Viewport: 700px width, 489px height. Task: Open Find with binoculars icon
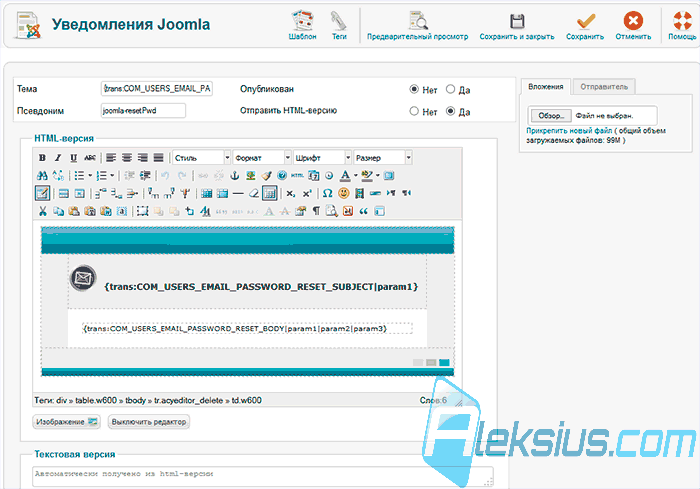click(42, 176)
